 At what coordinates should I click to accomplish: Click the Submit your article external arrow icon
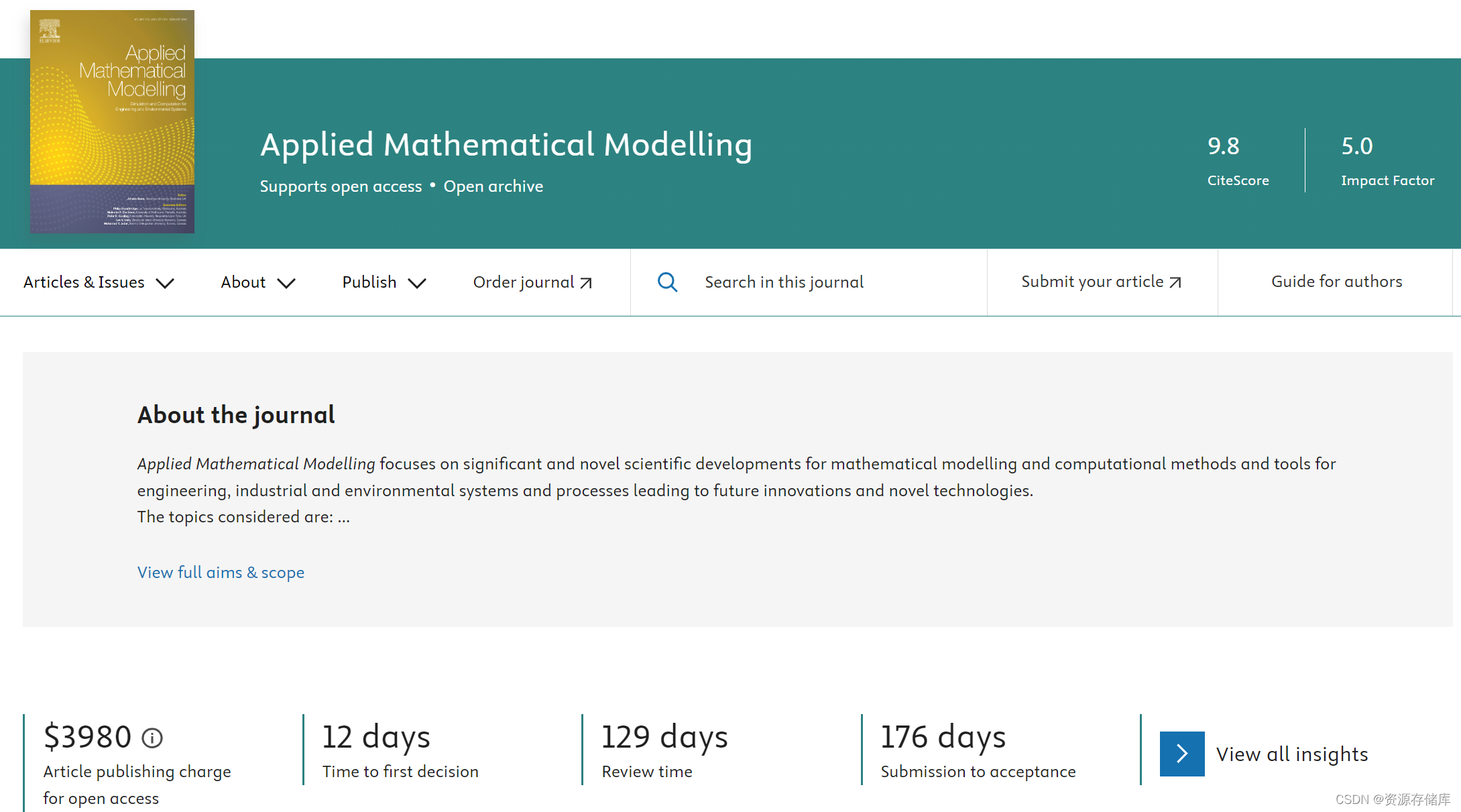click(1175, 282)
